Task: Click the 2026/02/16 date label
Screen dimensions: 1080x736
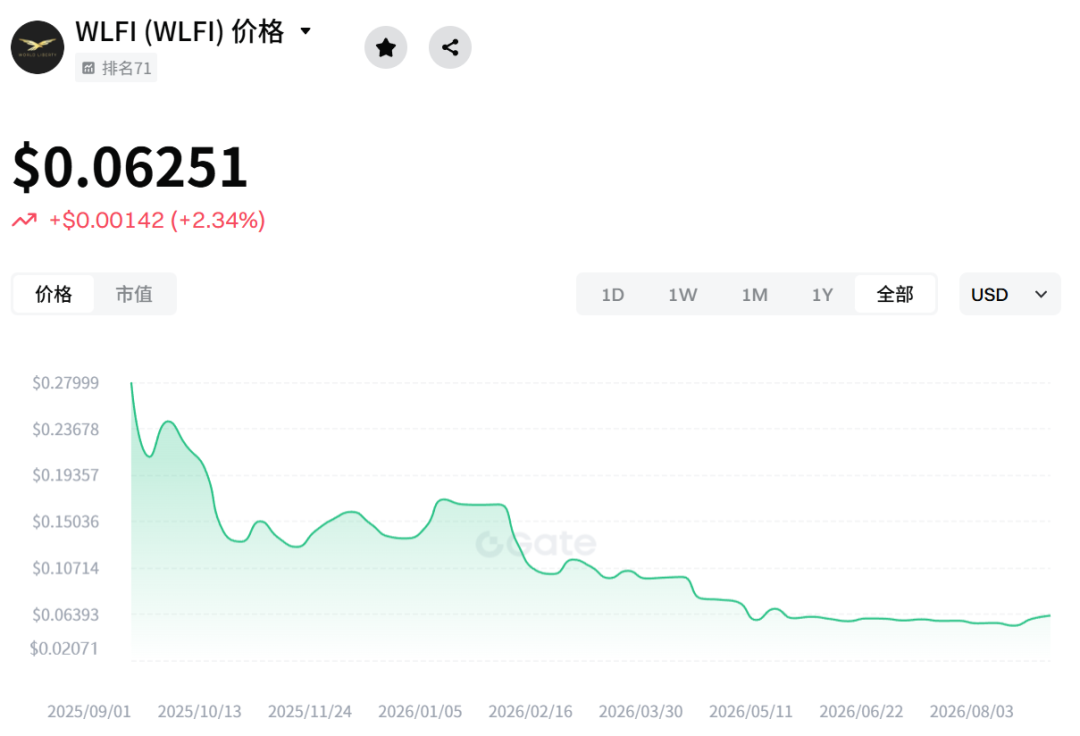Action: (x=530, y=711)
